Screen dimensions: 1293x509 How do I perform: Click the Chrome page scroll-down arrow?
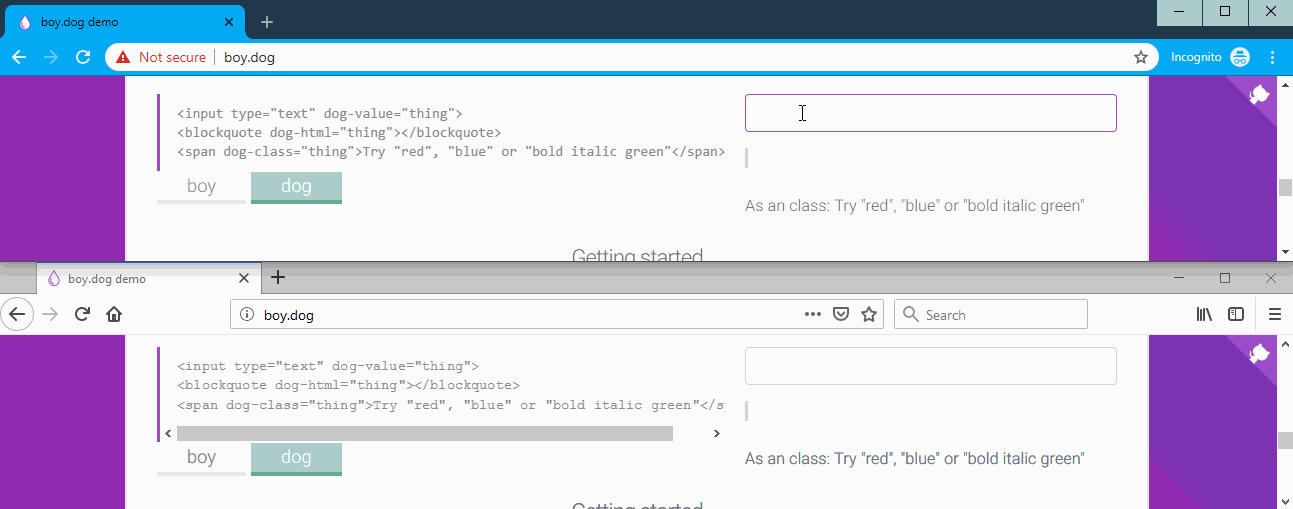click(1284, 252)
